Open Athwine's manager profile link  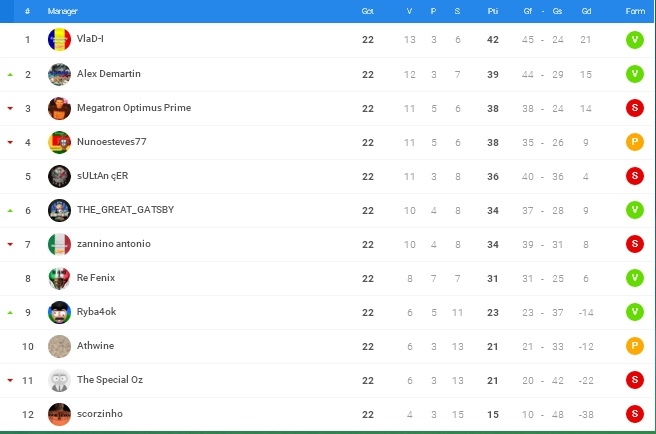click(x=93, y=346)
